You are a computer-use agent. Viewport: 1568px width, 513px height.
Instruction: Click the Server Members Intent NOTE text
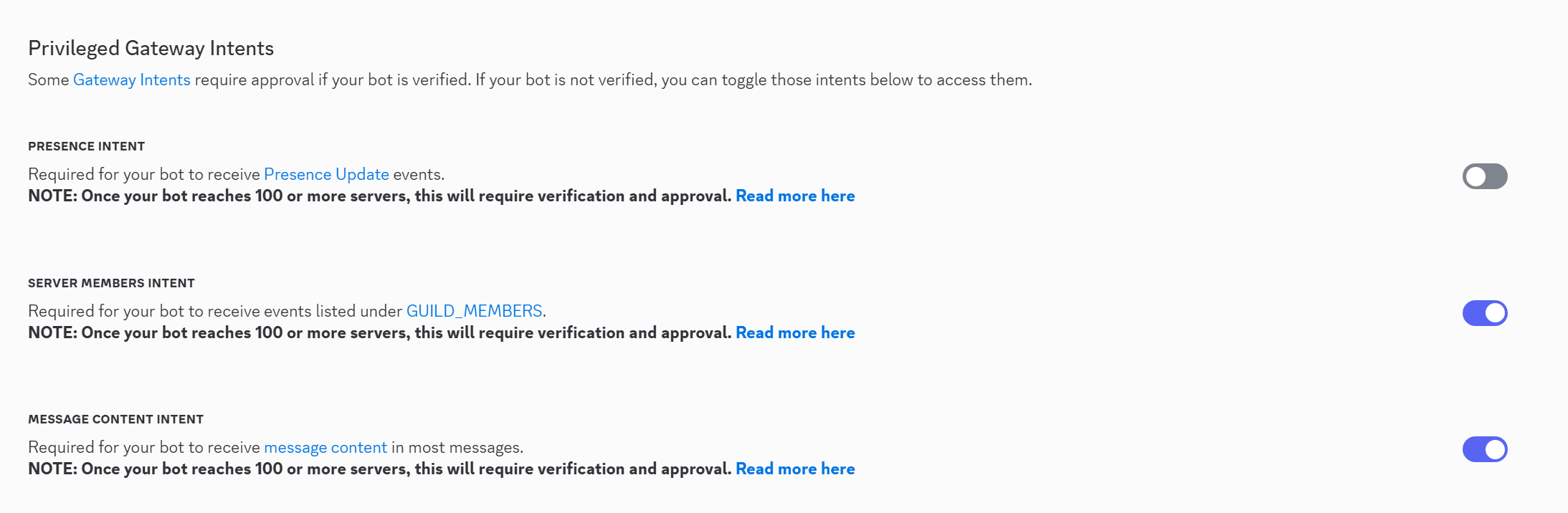[380, 332]
